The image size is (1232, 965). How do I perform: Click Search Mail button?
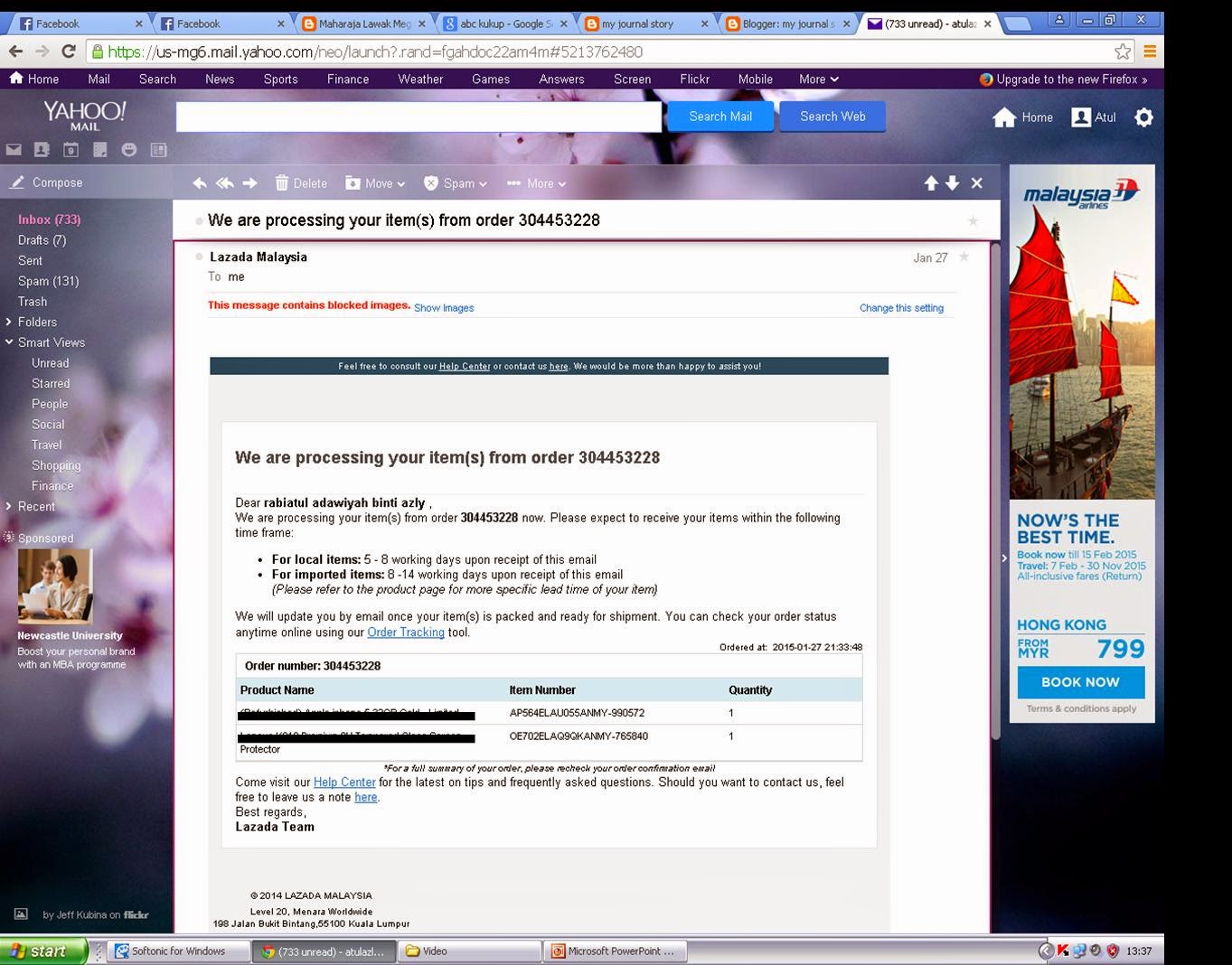(720, 117)
